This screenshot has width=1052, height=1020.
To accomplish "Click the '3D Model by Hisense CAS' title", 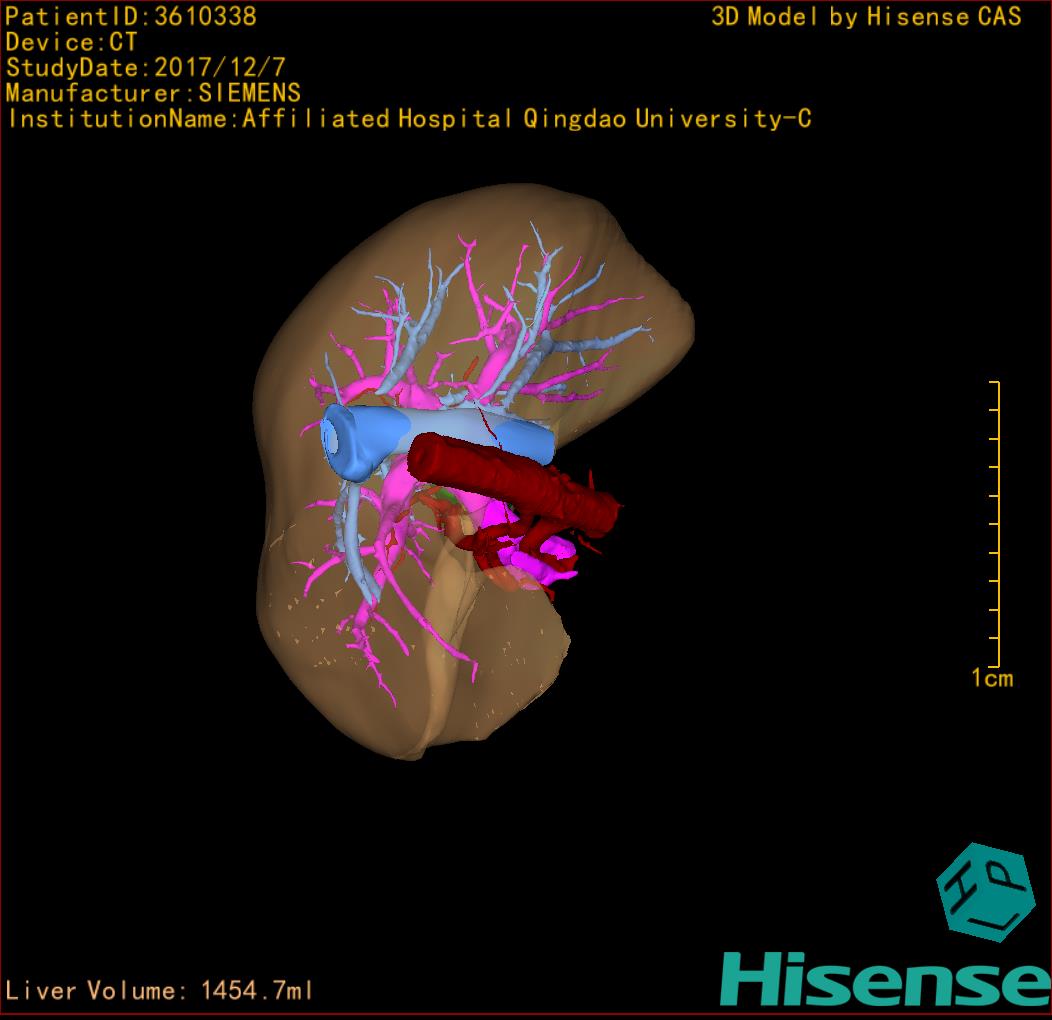I will [866, 17].
